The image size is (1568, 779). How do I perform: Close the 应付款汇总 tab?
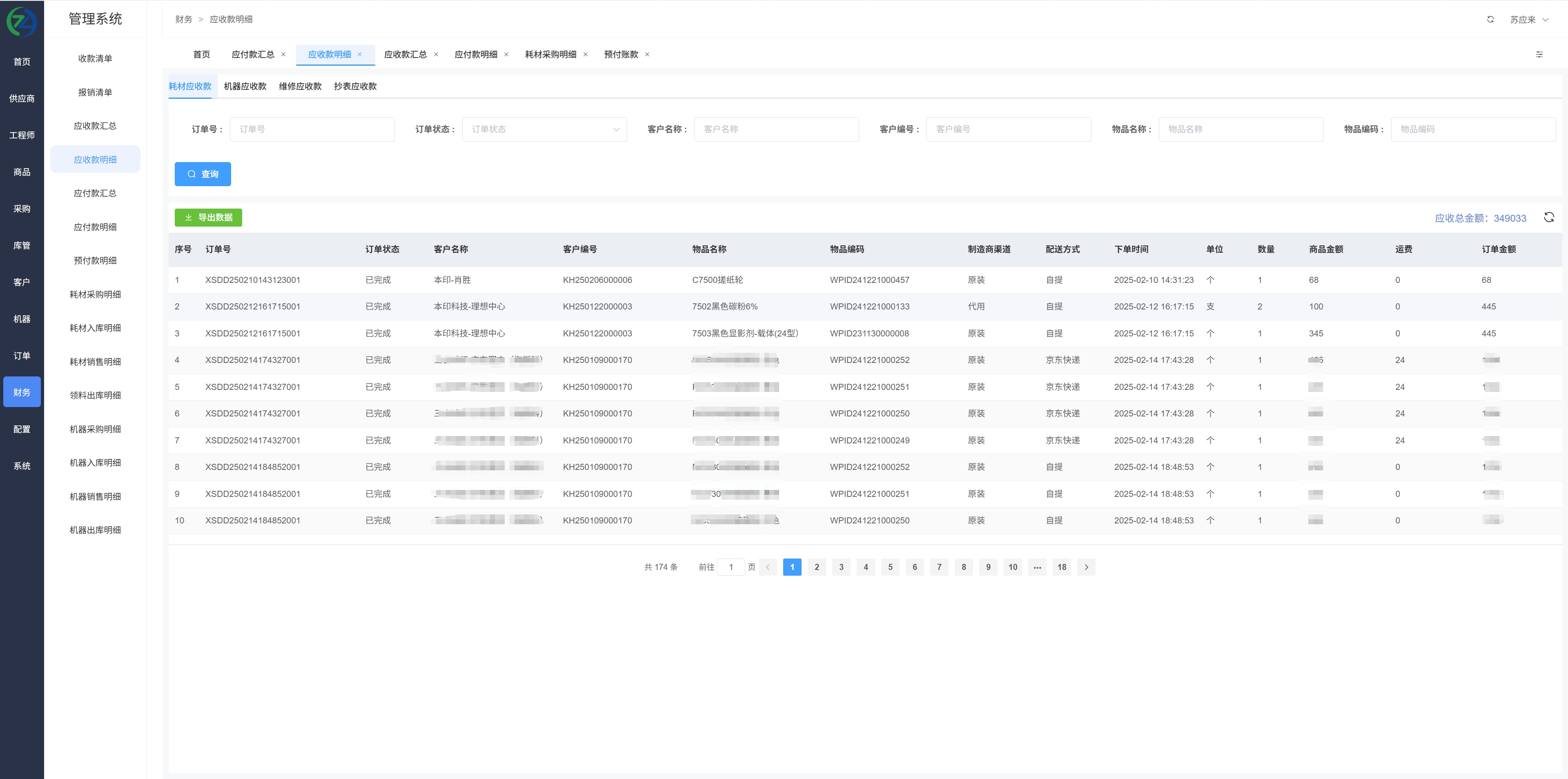click(283, 54)
